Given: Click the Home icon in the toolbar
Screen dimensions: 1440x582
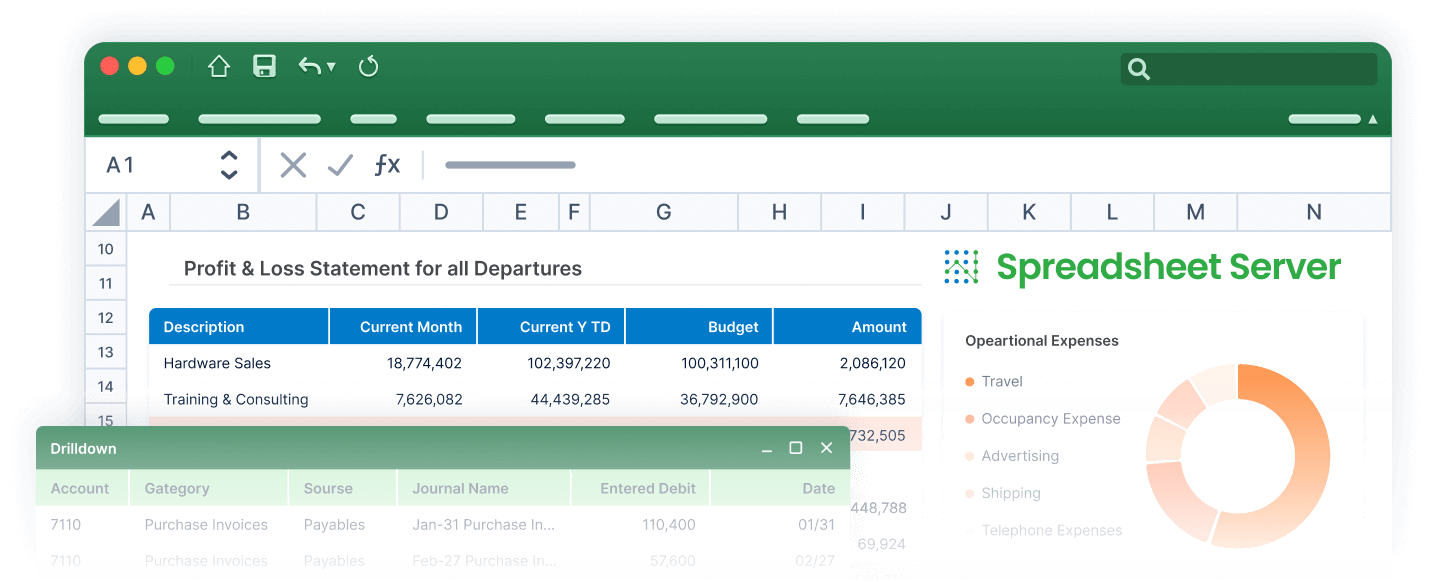Looking at the screenshot, I should coord(218,66).
